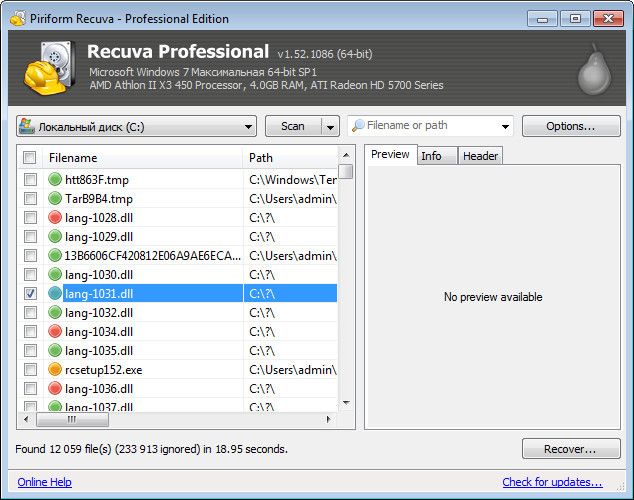Select the htt863F.tmp filename
The height and width of the screenshot is (500, 634).
pyautogui.click(x=97, y=180)
